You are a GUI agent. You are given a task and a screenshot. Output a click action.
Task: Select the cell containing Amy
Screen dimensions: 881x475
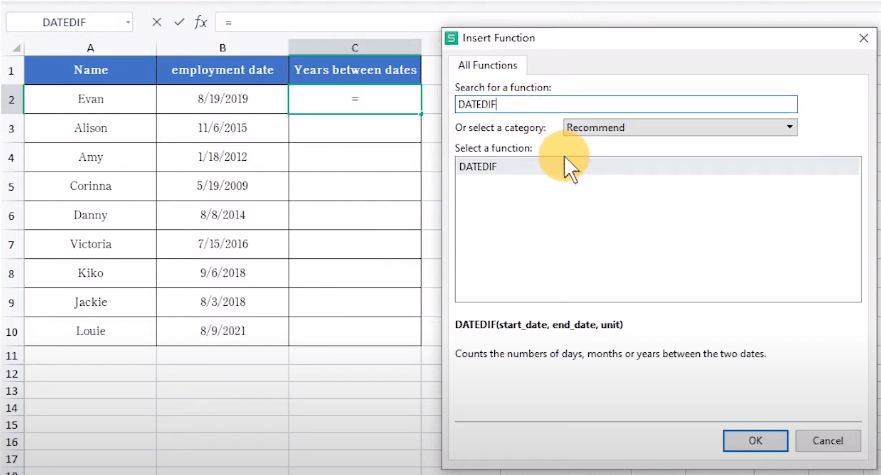[90, 157]
